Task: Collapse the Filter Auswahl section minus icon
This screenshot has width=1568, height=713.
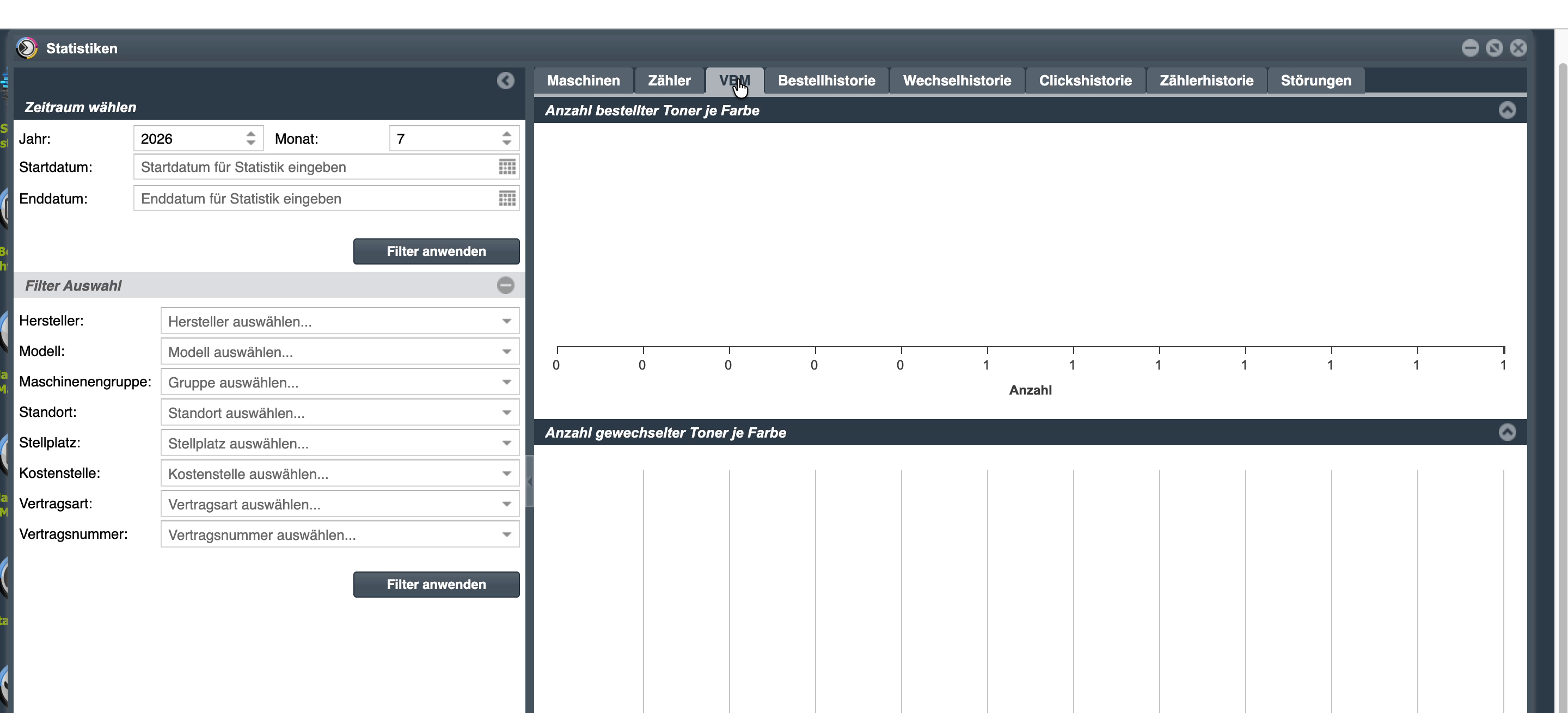Action: [505, 285]
